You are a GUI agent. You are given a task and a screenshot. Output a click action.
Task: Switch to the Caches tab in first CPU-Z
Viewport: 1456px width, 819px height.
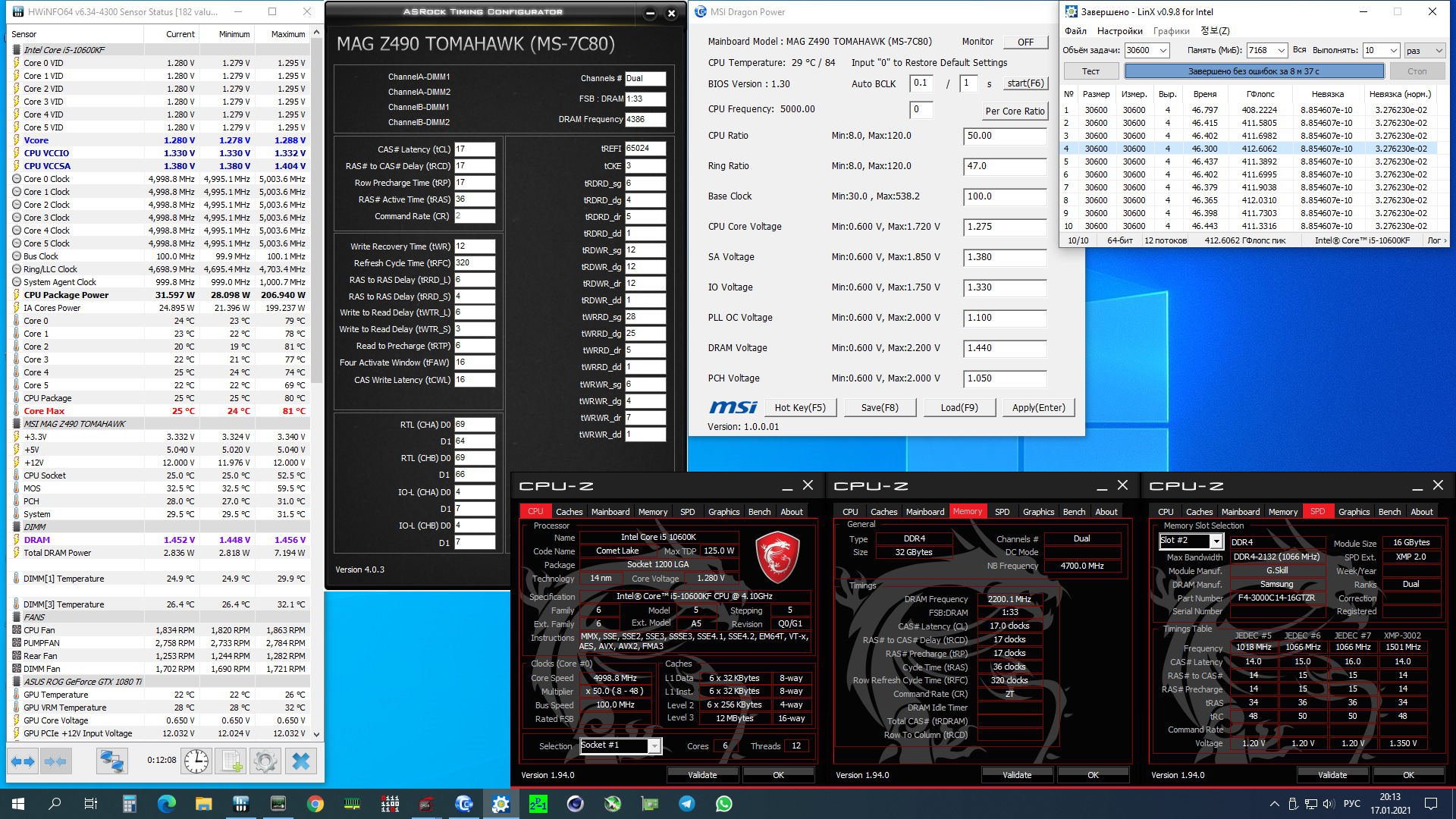pyautogui.click(x=569, y=512)
